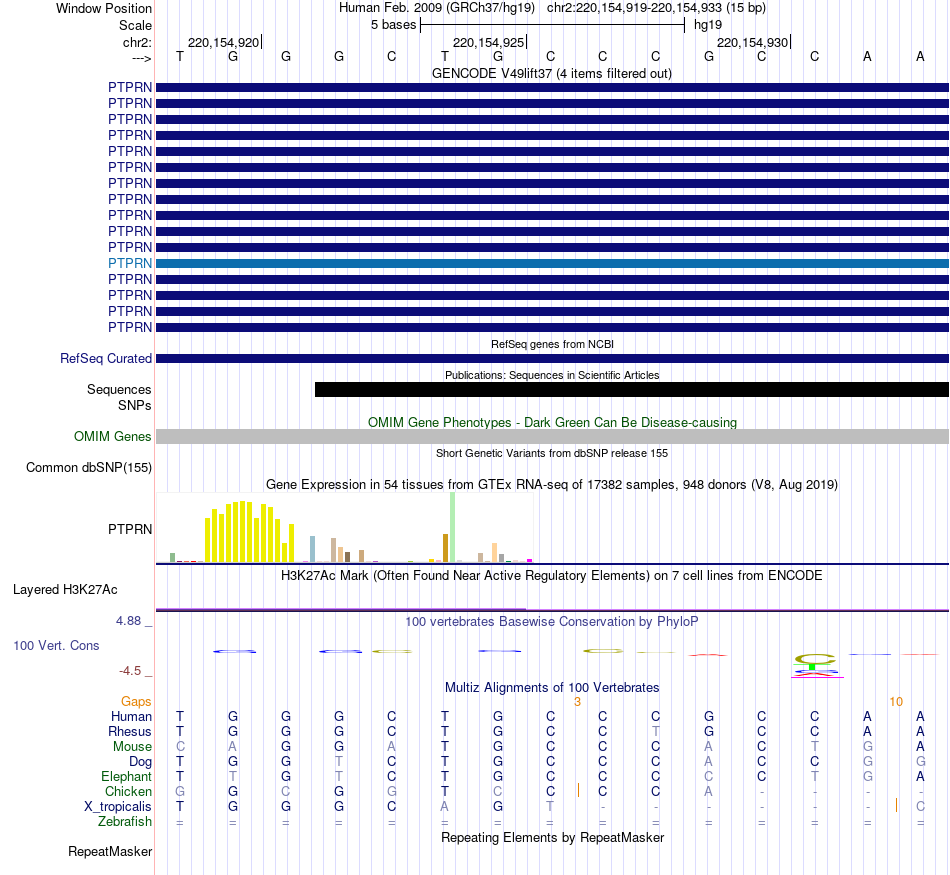Click the large PhyloP sequence logo letter
Viewport: 950px width, 875px height.
pyautogui.click(x=815, y=659)
